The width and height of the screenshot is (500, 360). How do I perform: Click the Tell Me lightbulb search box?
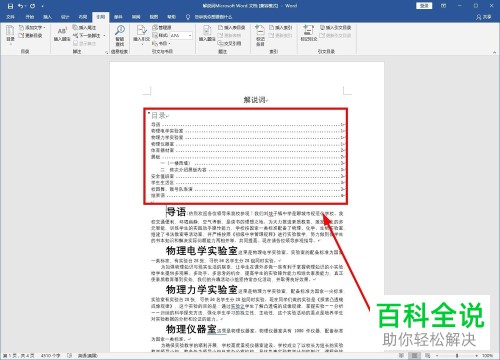209,17
